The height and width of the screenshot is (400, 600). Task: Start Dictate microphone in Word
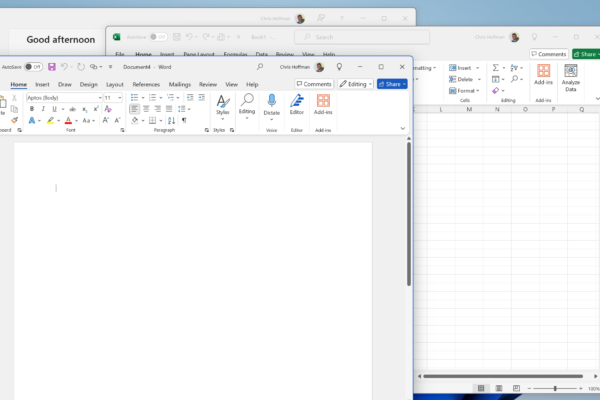(x=272, y=105)
